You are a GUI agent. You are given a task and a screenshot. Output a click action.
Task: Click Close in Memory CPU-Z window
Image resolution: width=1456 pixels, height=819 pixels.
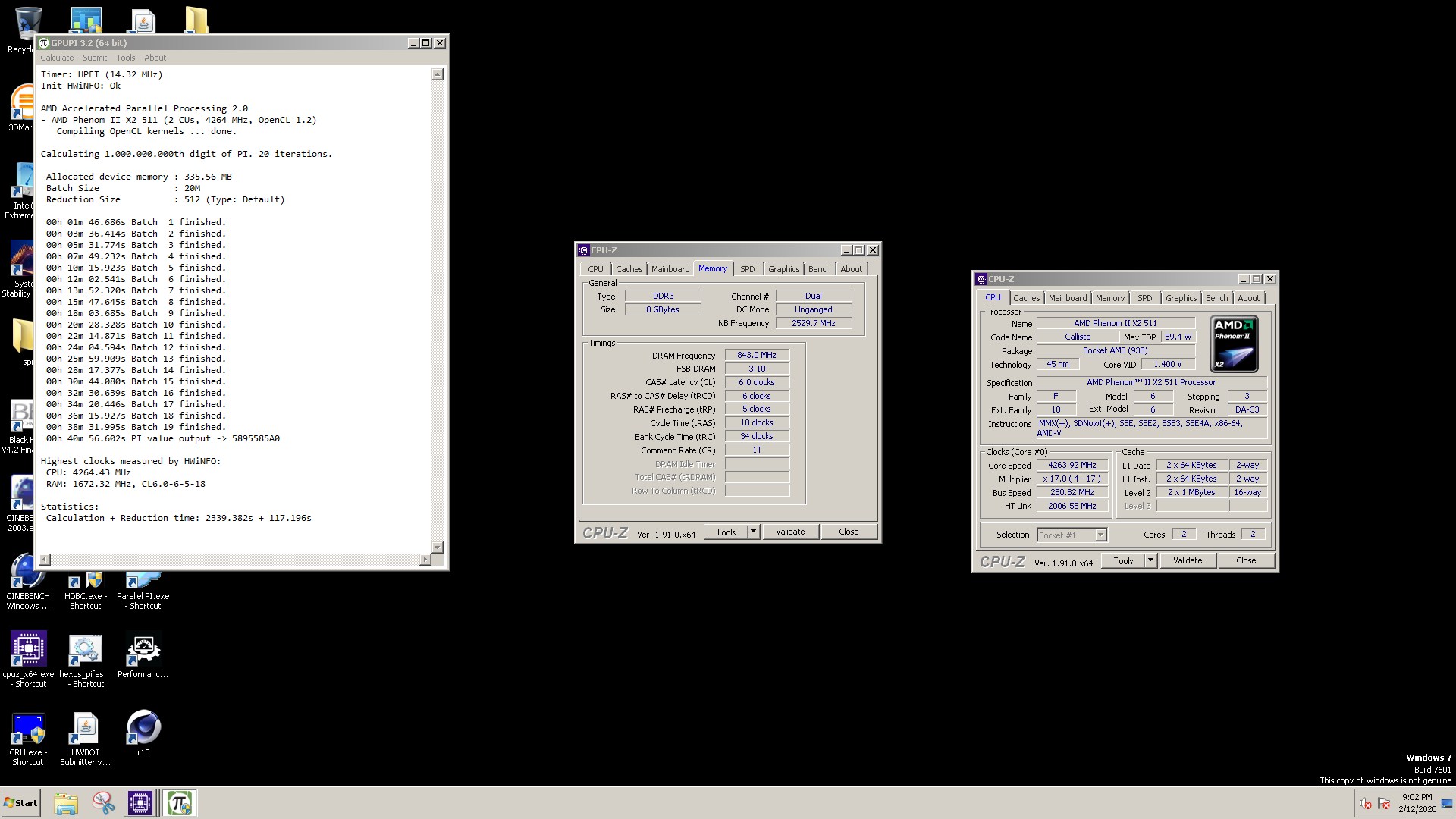pos(849,532)
